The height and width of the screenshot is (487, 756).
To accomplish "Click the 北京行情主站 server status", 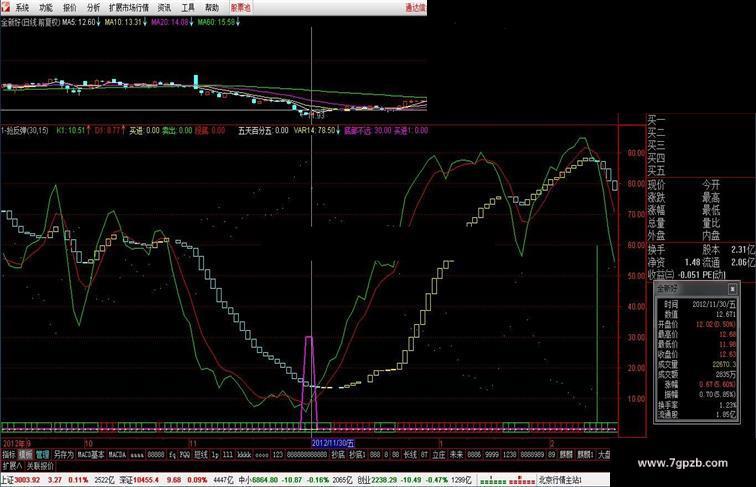I will tap(559, 480).
